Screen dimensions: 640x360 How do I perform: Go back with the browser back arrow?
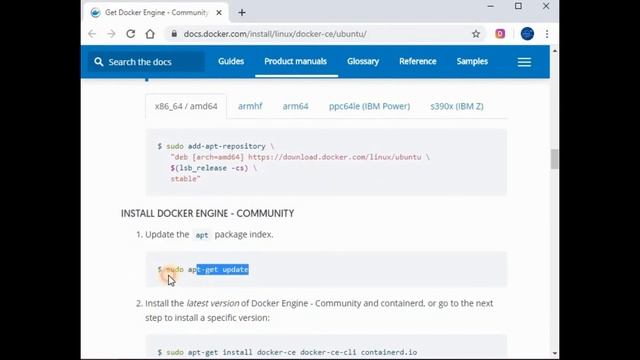[92, 34]
